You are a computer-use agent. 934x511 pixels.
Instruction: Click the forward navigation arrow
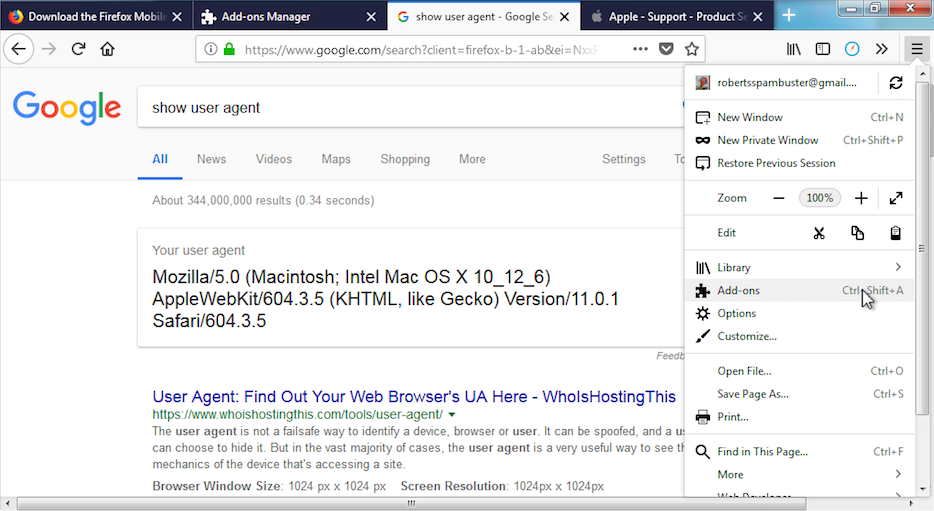pos(49,49)
